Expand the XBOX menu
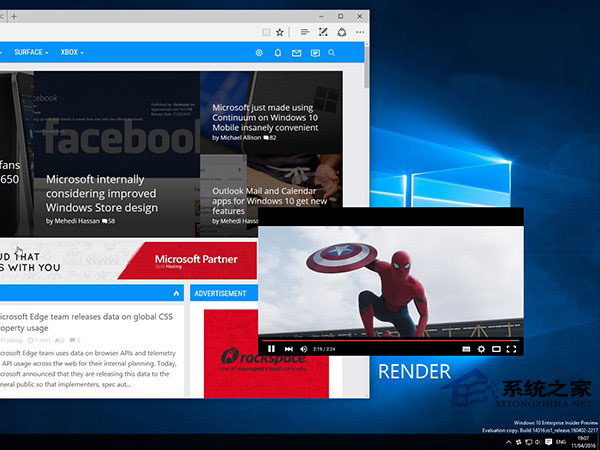This screenshot has height=450, width=600. [72, 52]
